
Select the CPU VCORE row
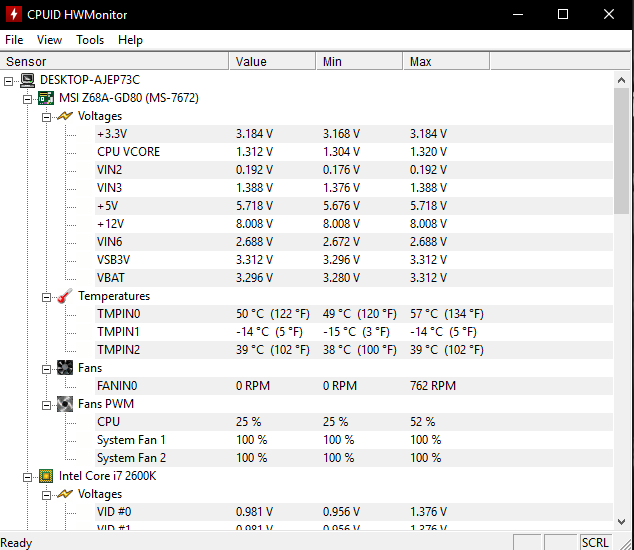coord(354,152)
